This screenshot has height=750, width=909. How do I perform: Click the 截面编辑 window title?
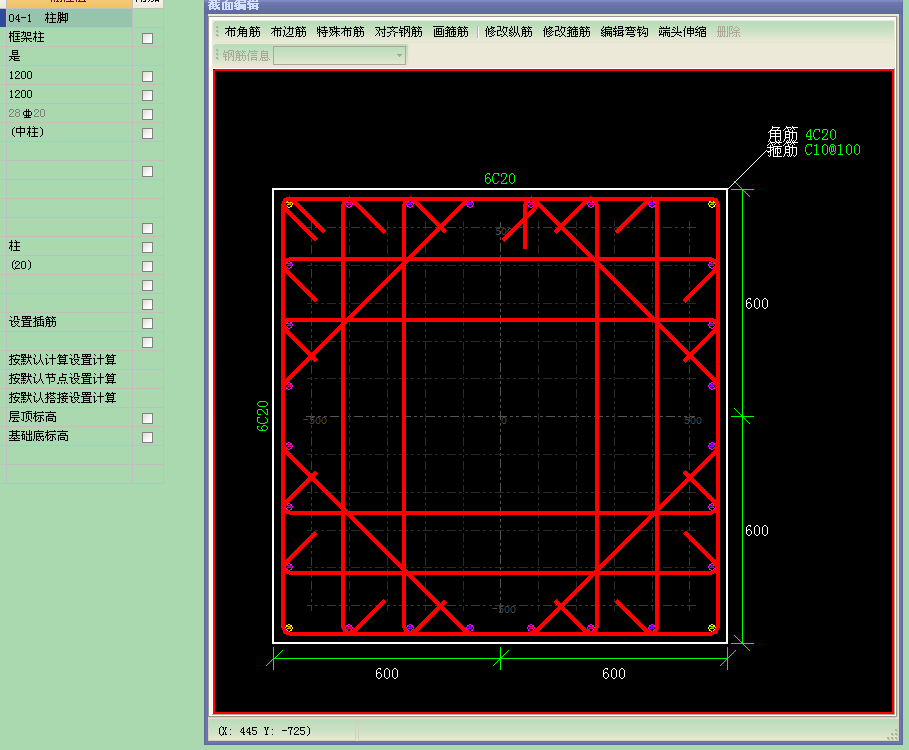pos(234,5)
